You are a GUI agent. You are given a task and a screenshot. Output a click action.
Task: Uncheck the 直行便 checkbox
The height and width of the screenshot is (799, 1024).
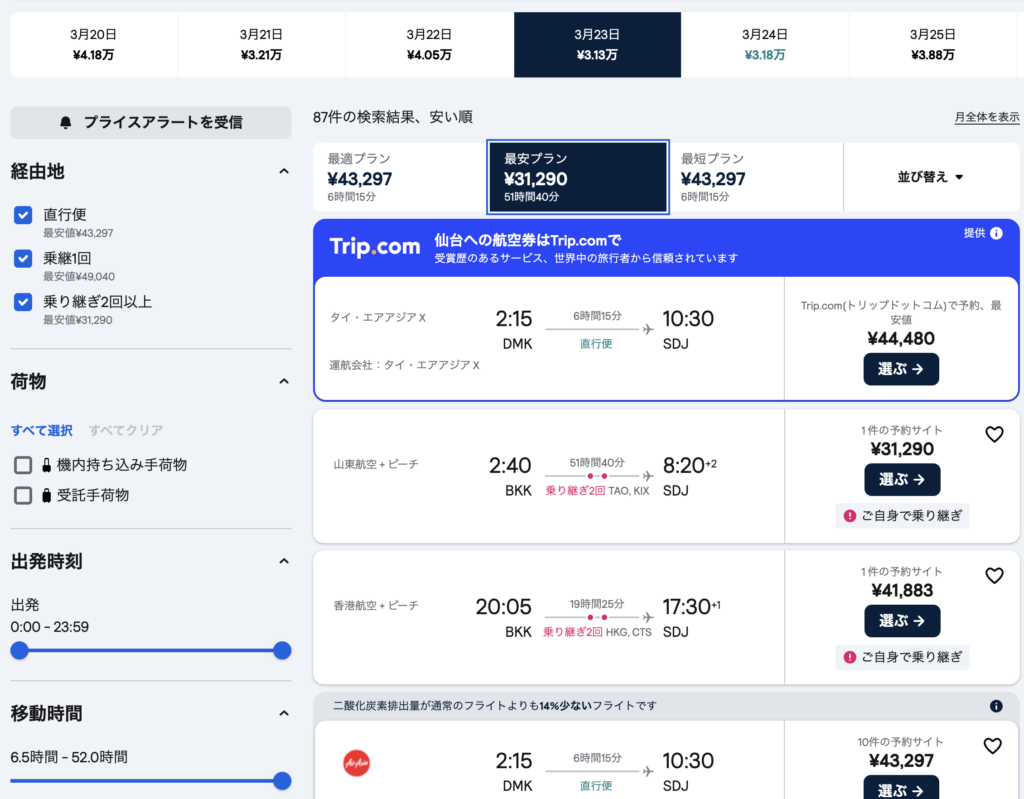[24, 215]
